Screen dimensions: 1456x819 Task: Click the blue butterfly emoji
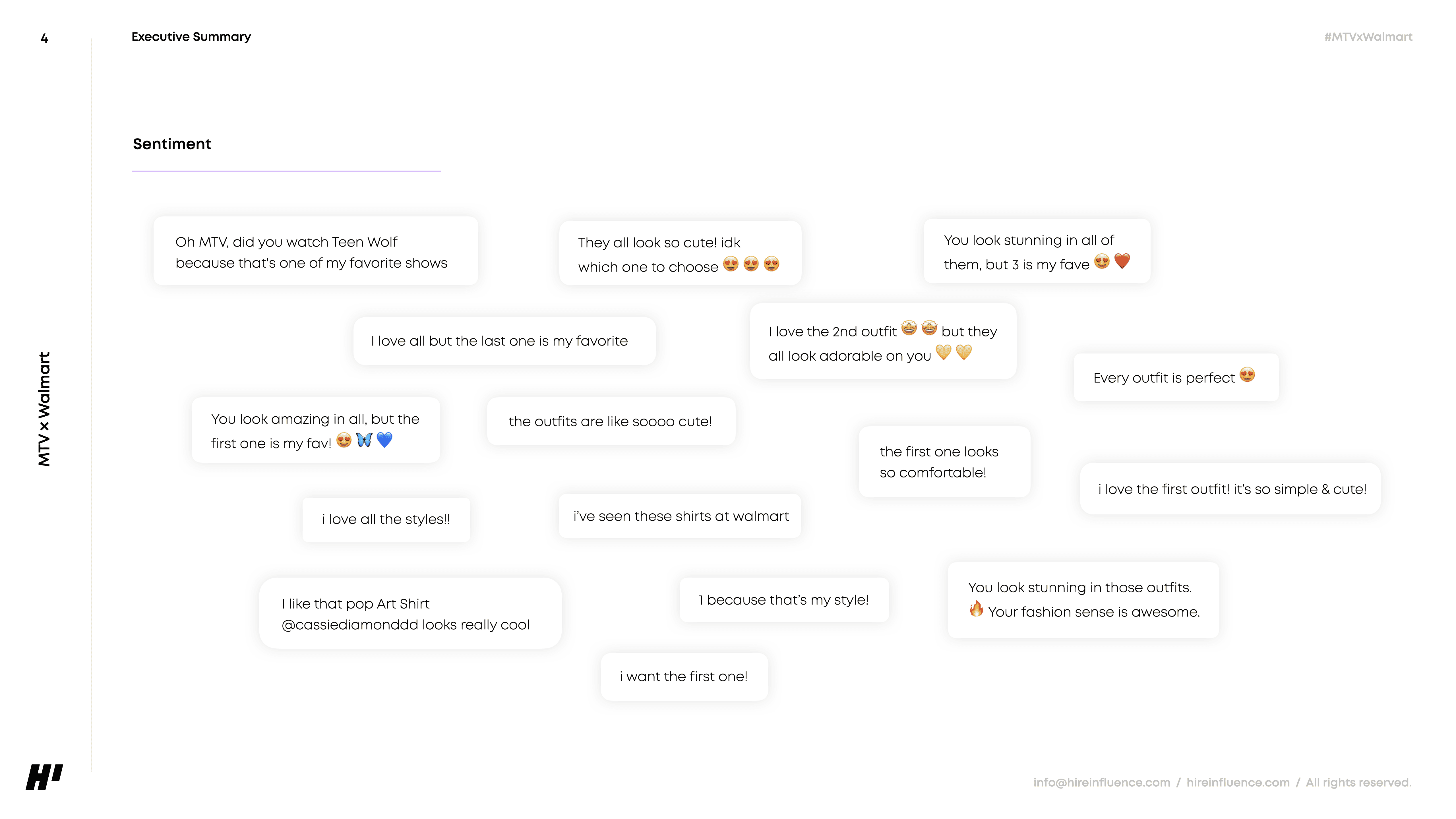pyautogui.click(x=364, y=440)
